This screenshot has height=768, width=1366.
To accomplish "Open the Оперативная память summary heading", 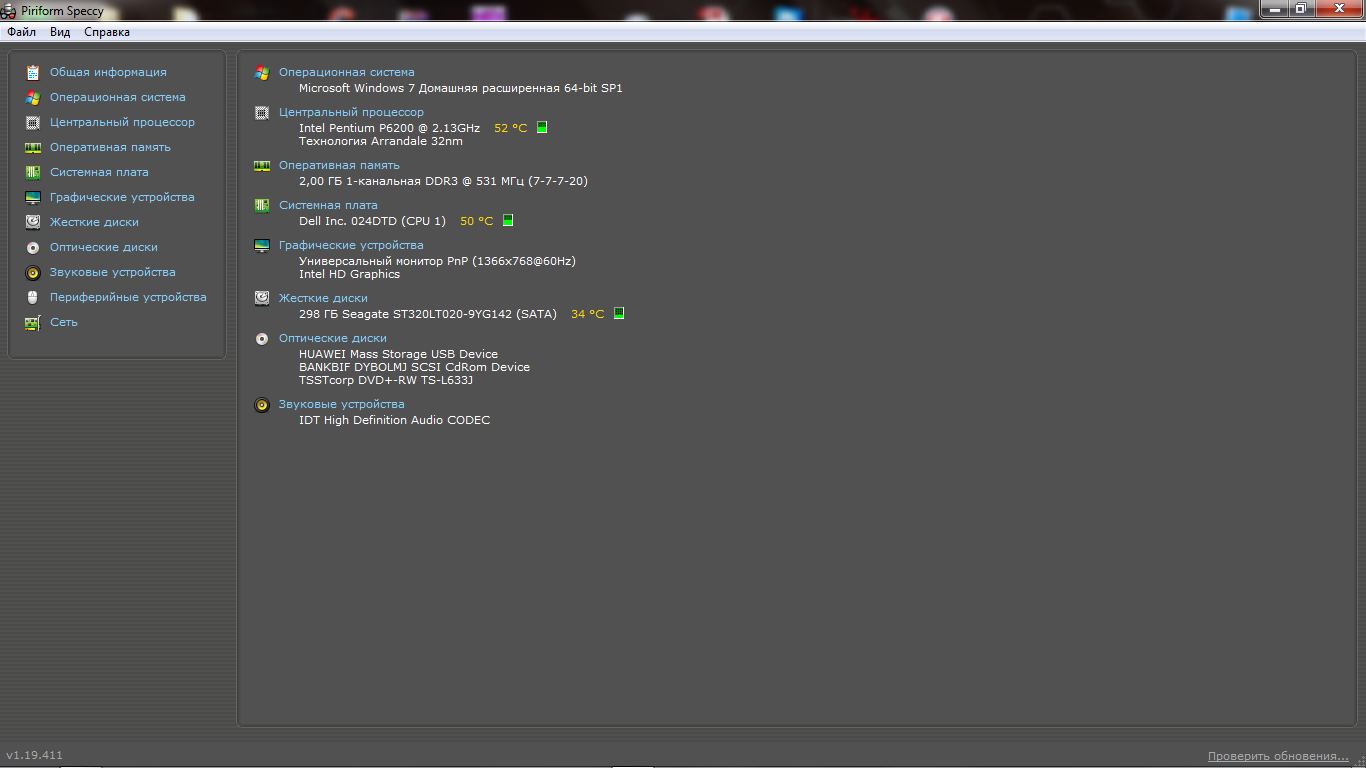I will (x=339, y=165).
